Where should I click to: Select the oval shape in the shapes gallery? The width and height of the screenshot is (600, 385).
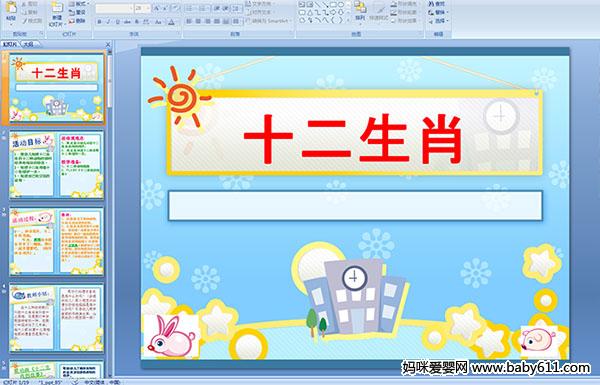(341, 5)
